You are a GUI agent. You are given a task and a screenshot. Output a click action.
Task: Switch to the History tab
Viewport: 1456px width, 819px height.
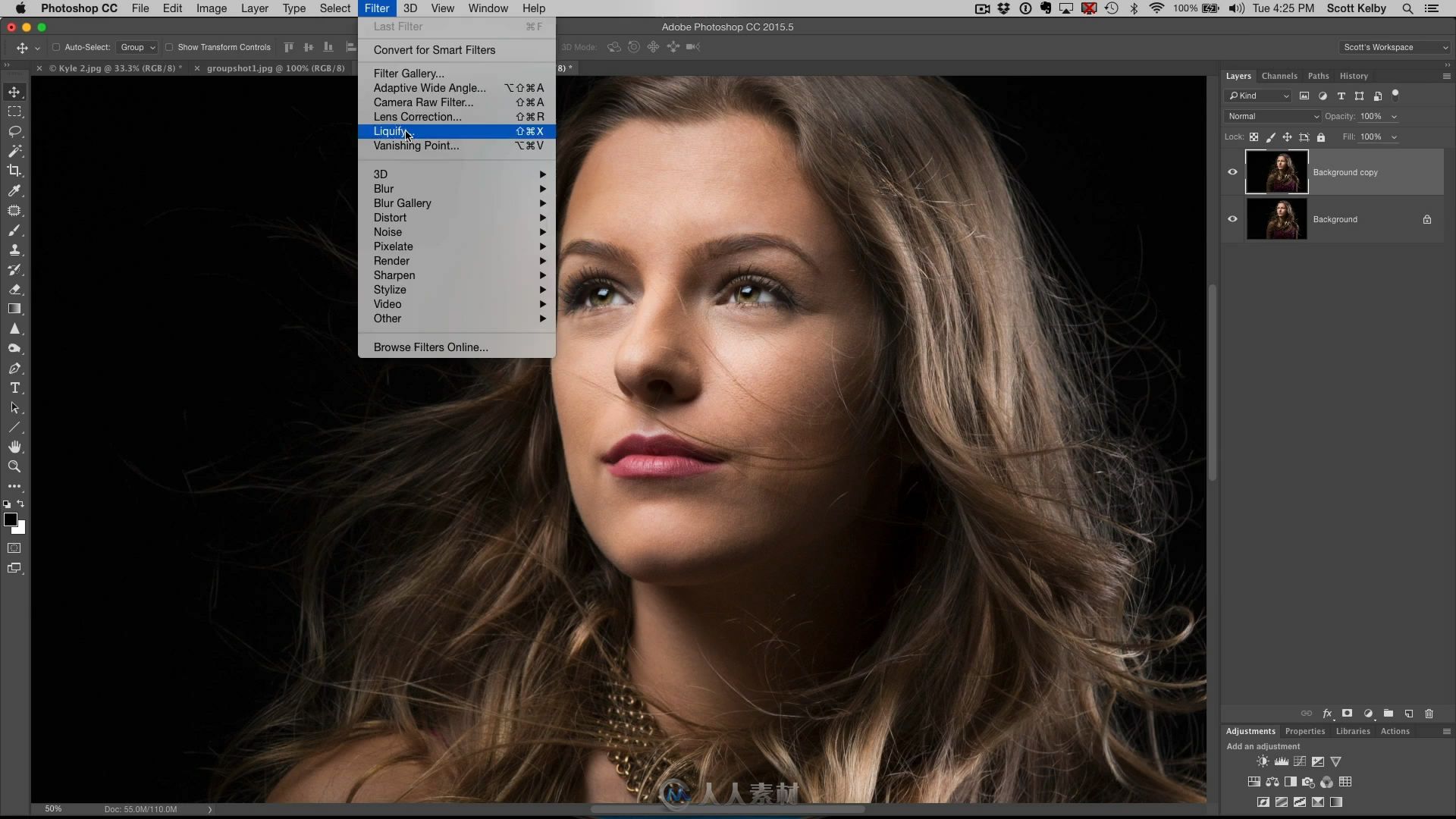coord(1354,76)
